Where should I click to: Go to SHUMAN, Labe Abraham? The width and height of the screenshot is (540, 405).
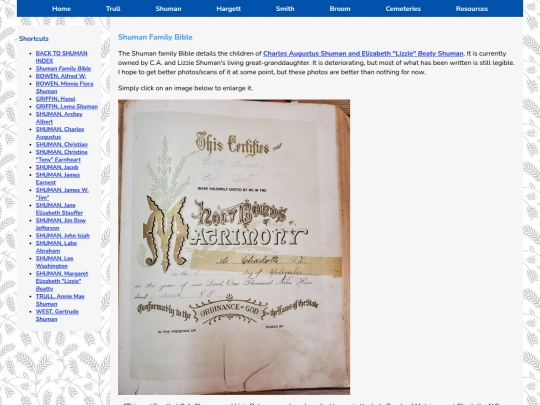(x=56, y=247)
